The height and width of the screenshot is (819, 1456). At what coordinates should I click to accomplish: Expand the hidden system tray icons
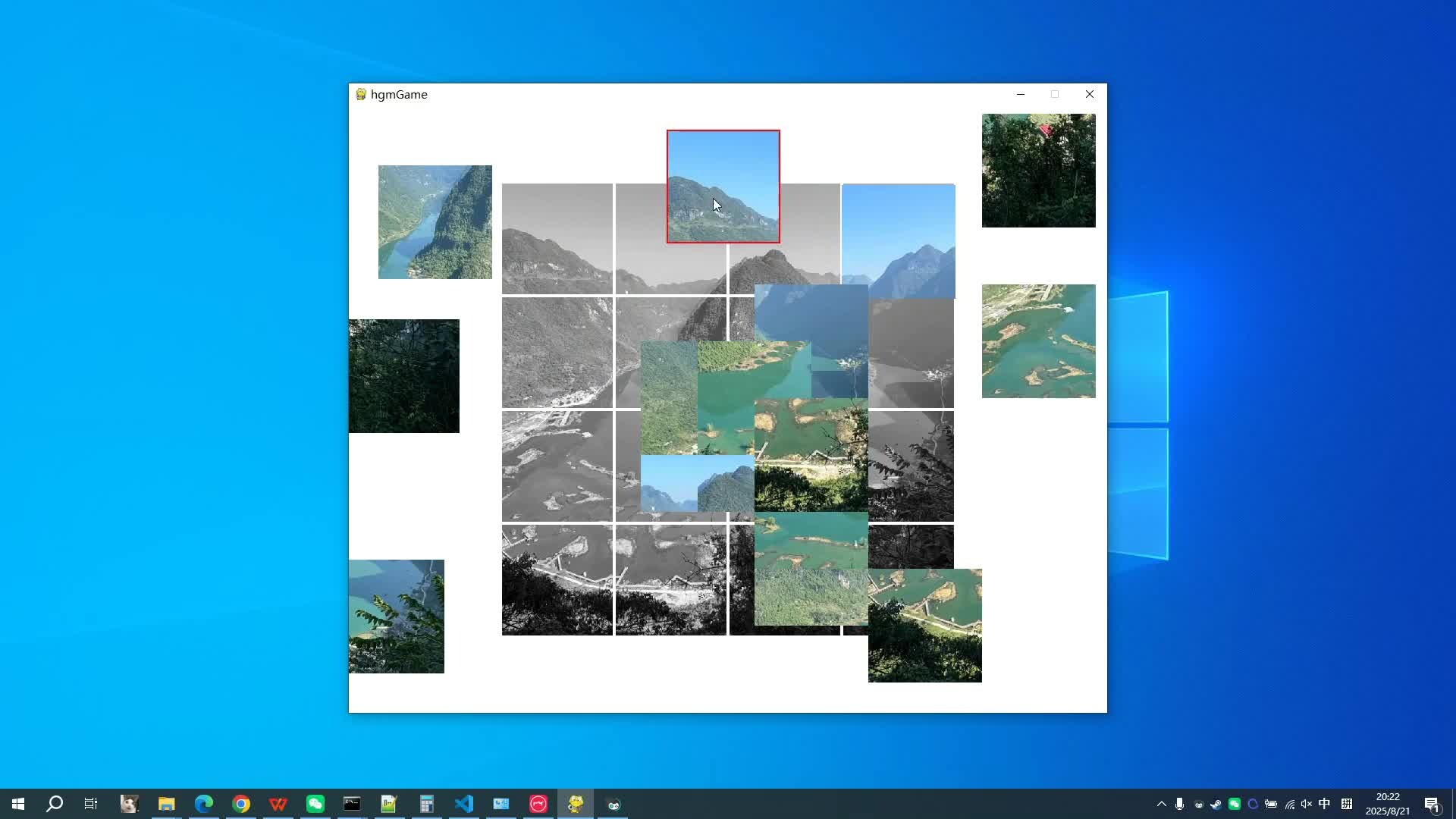tap(1161, 804)
